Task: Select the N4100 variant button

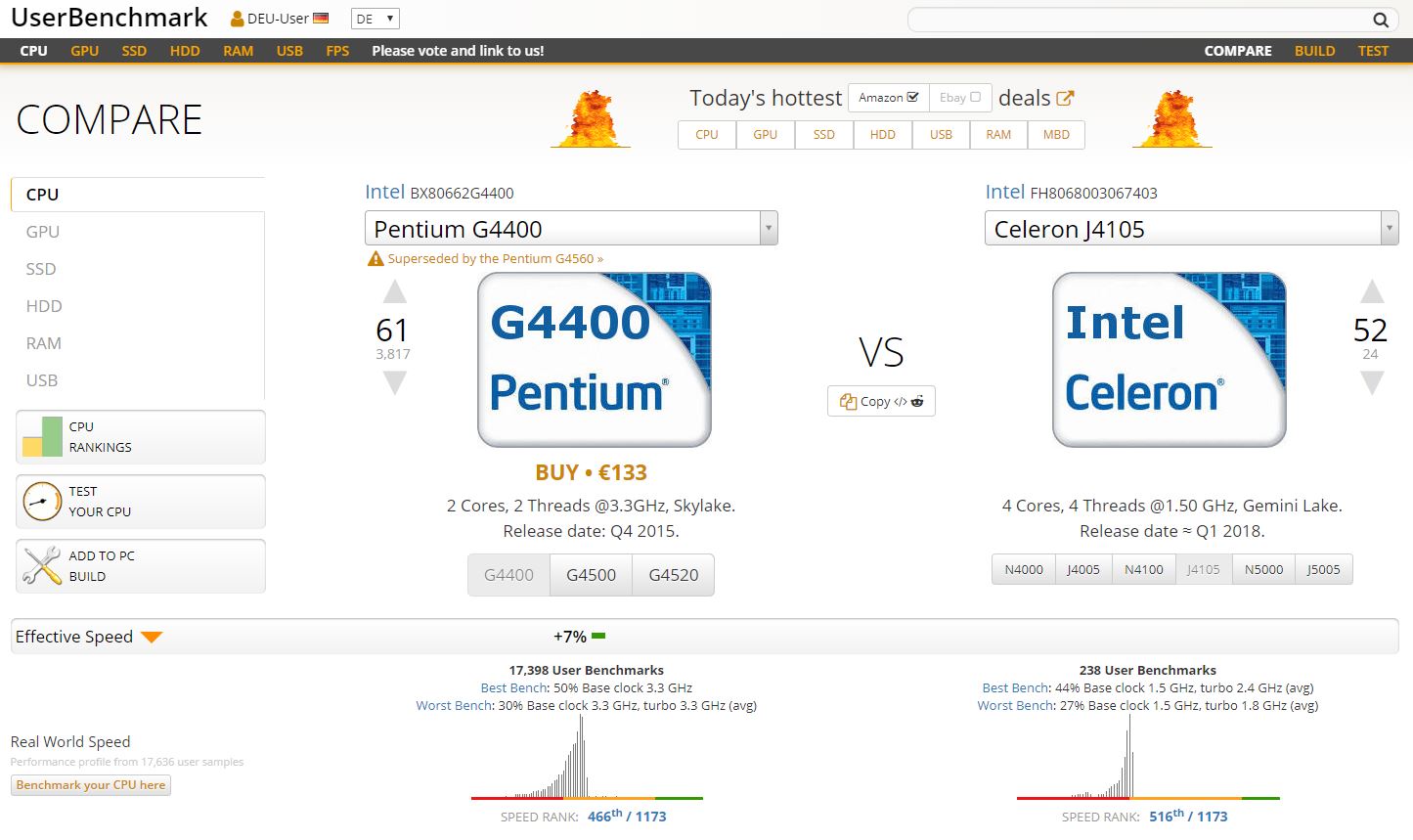Action: 1144,569
